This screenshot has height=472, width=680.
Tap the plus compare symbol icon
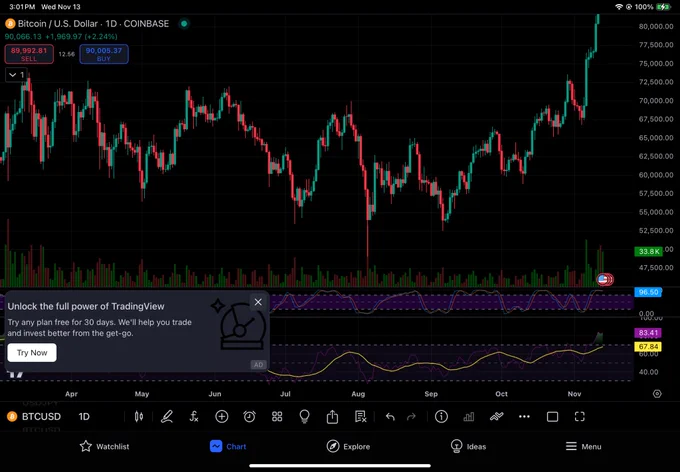222,417
